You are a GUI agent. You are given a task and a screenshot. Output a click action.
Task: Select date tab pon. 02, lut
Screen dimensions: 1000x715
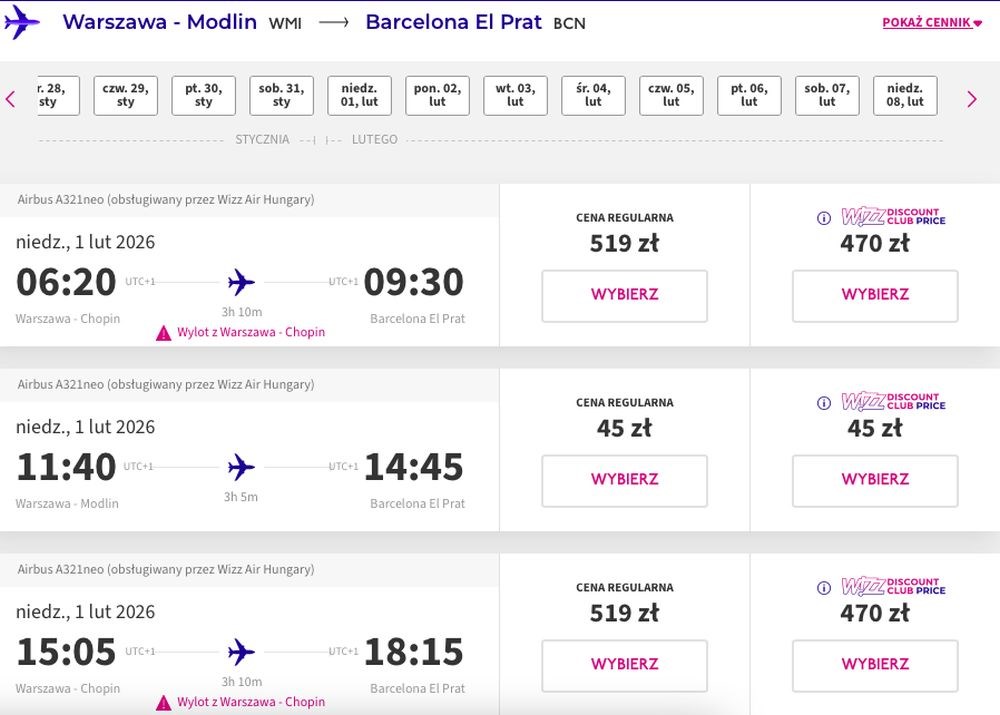coord(437,95)
